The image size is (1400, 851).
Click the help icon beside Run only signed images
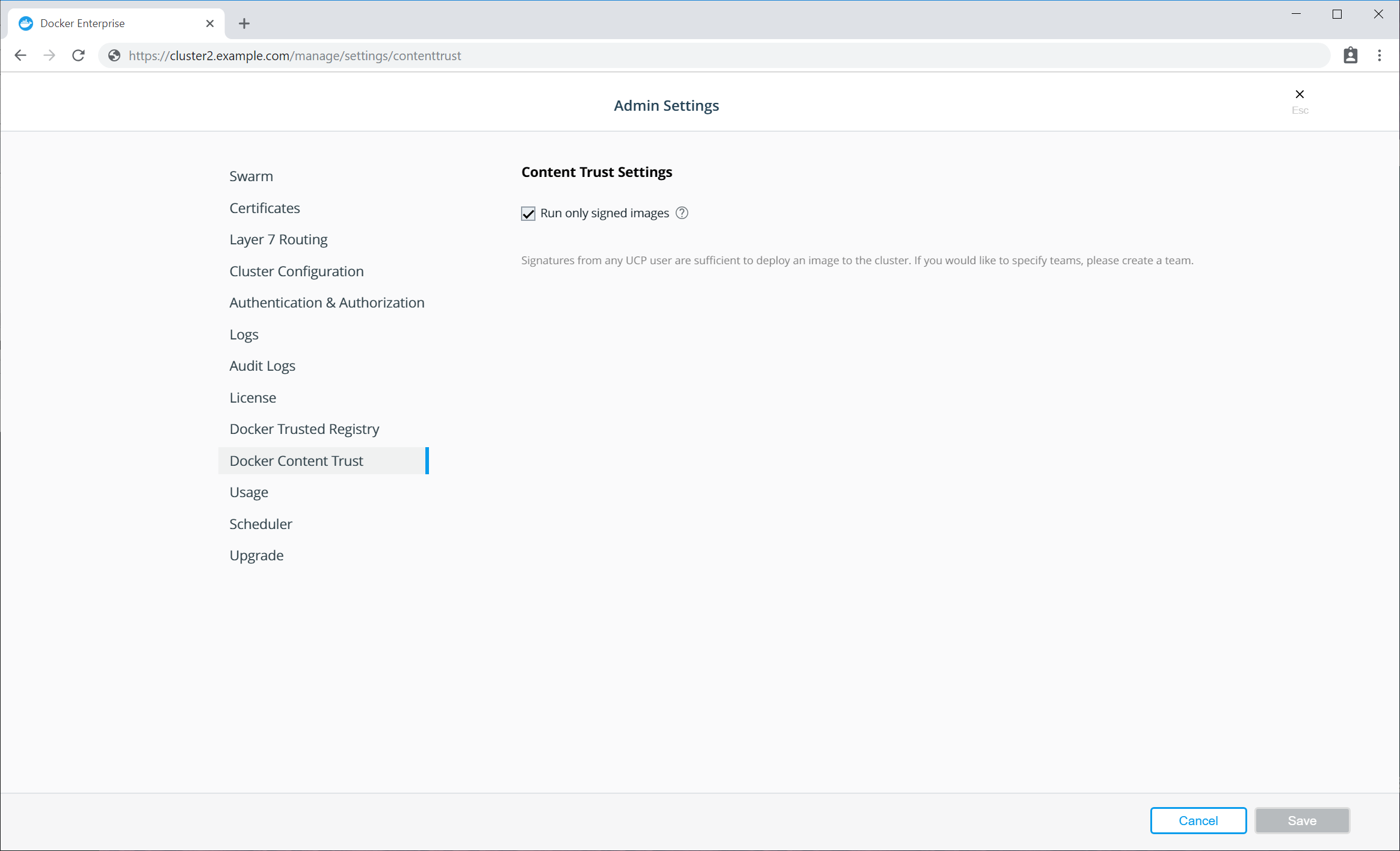682,213
